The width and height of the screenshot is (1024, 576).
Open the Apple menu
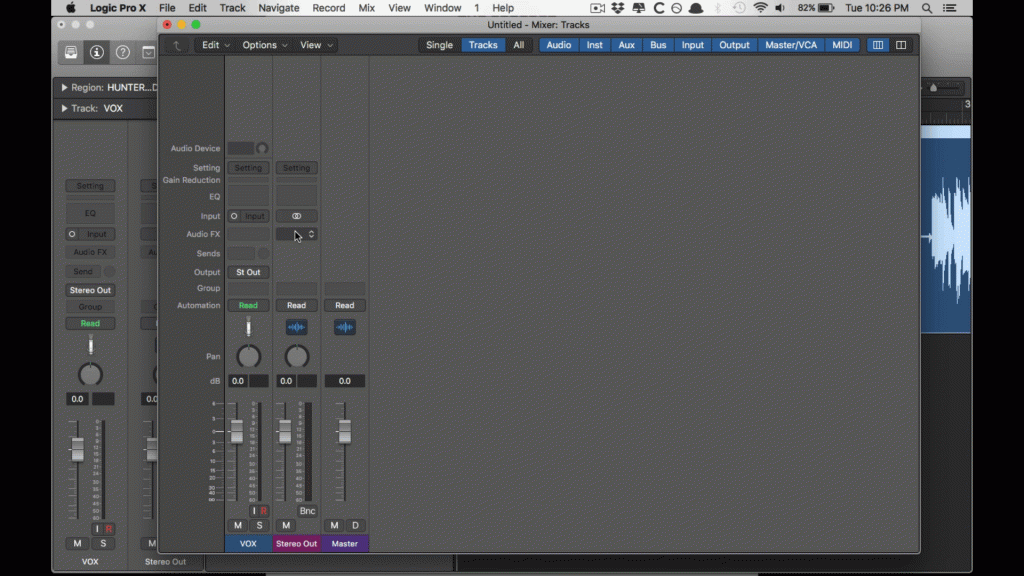tap(71, 8)
